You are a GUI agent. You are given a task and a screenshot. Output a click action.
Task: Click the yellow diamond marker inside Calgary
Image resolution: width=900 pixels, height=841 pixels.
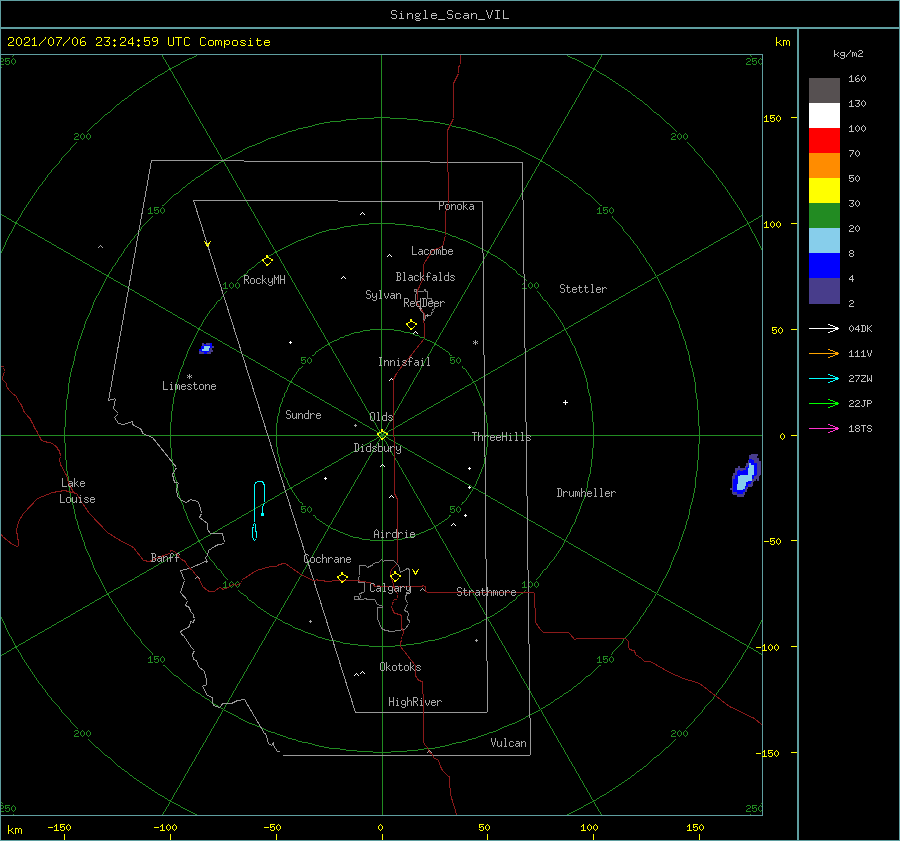pyautogui.click(x=395, y=576)
